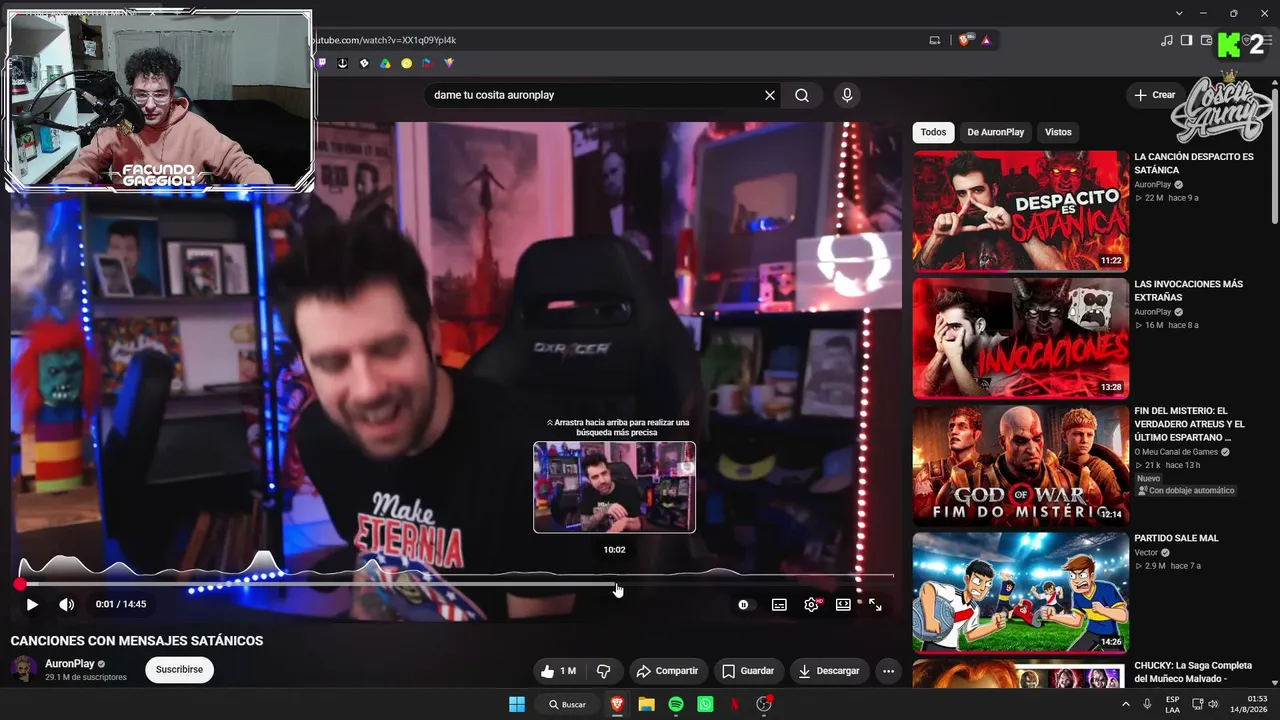Open the AuronPlay channel avatar
1280x720 pixels.
click(x=24, y=669)
